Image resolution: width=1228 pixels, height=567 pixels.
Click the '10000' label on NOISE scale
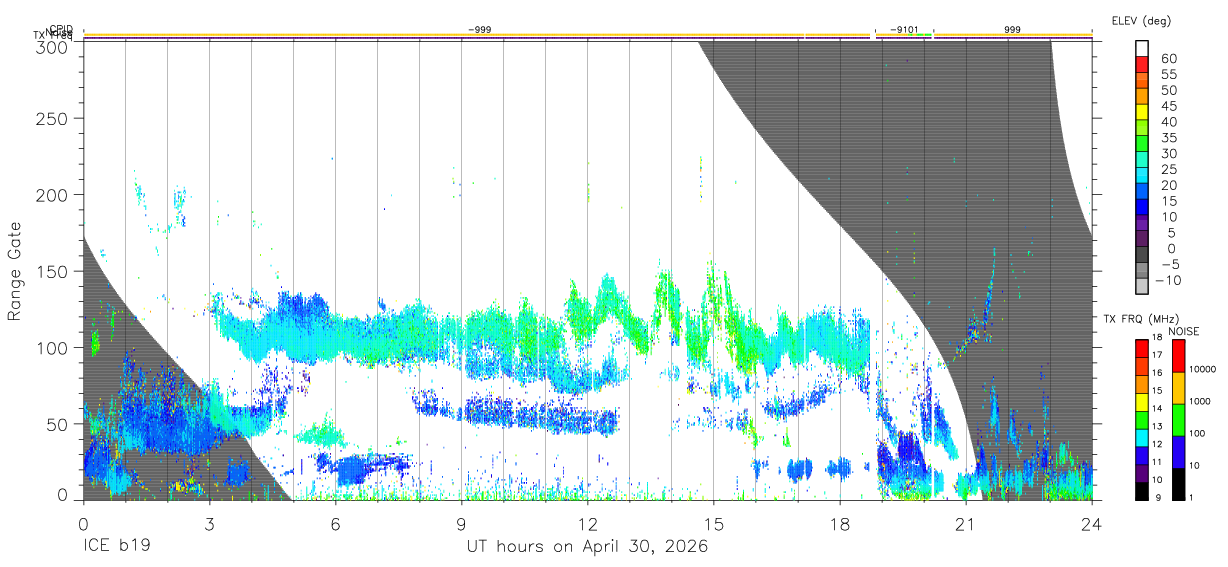coord(1203,370)
